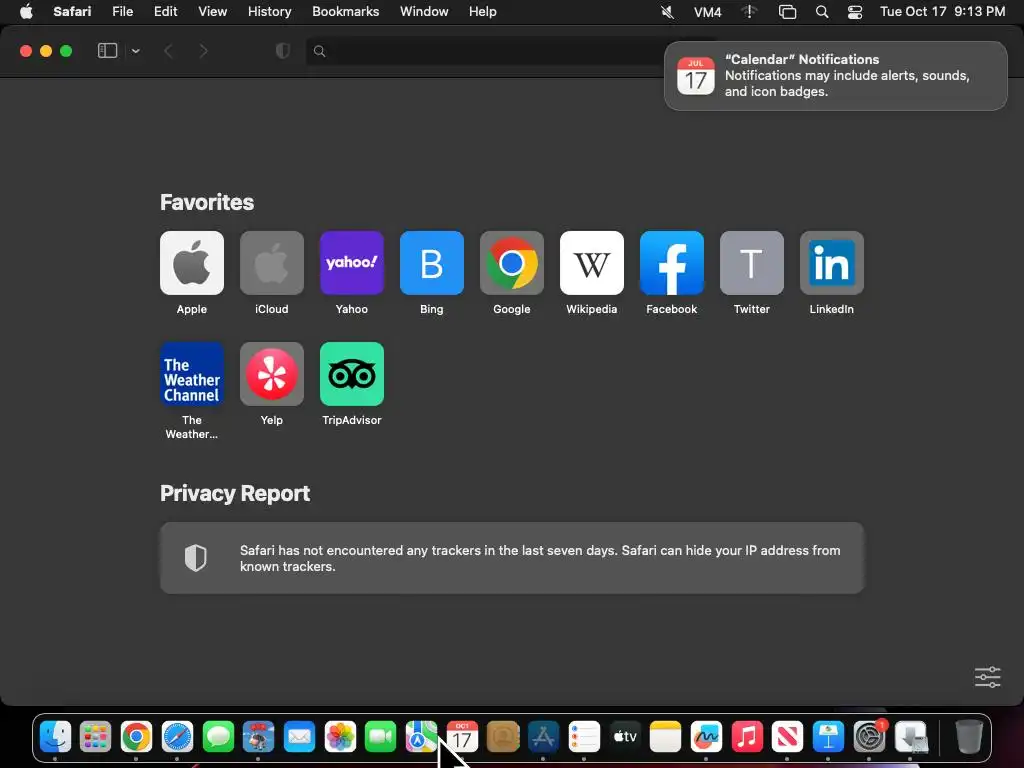Open Music from the Dock
1024x768 pixels.
coord(746,737)
